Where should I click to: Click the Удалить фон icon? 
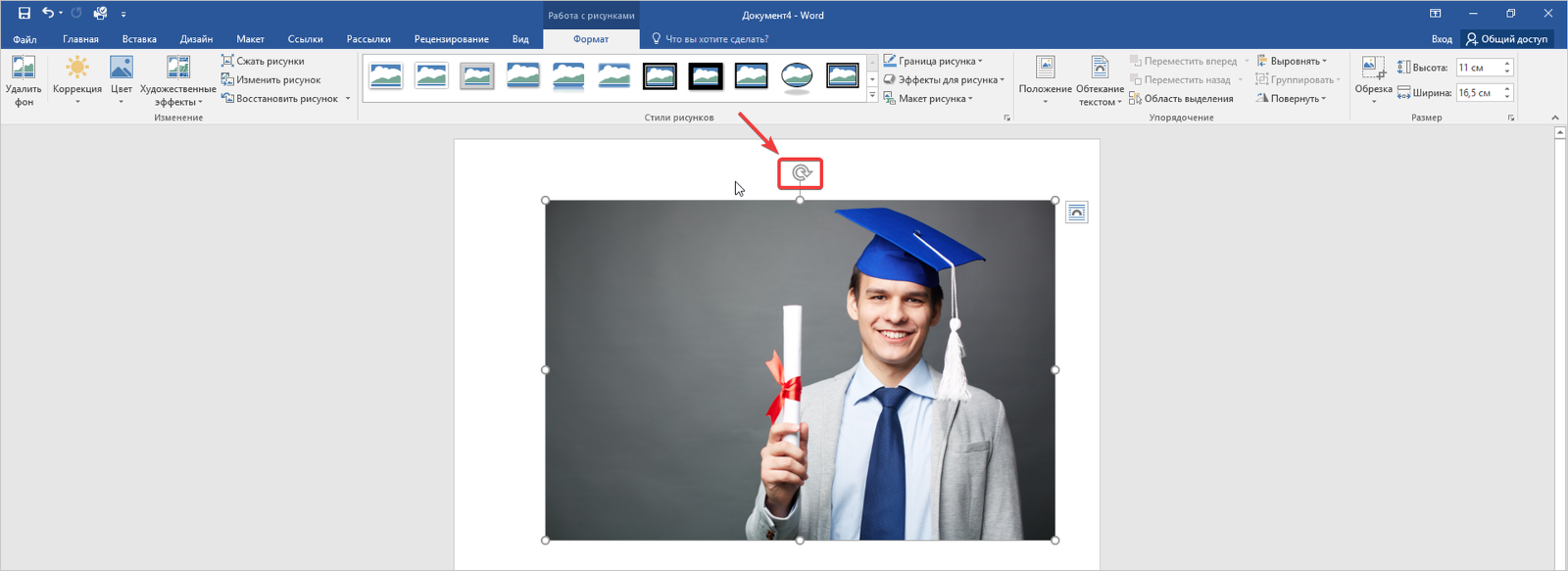pos(24,69)
